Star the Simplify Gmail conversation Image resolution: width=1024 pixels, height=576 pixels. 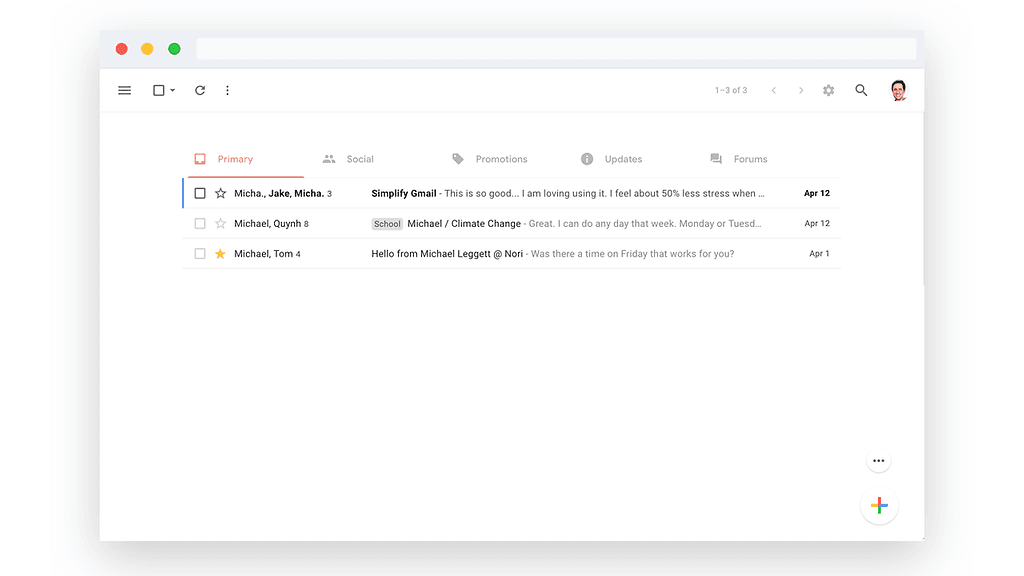pos(220,193)
